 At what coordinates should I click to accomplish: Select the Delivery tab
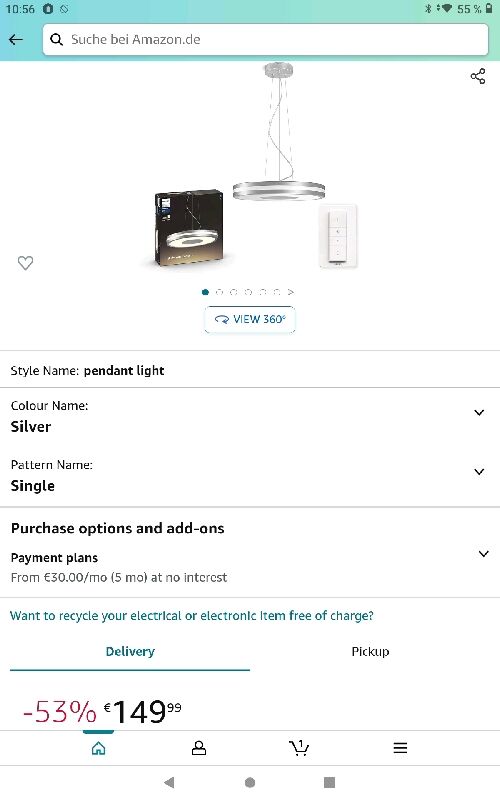(130, 652)
